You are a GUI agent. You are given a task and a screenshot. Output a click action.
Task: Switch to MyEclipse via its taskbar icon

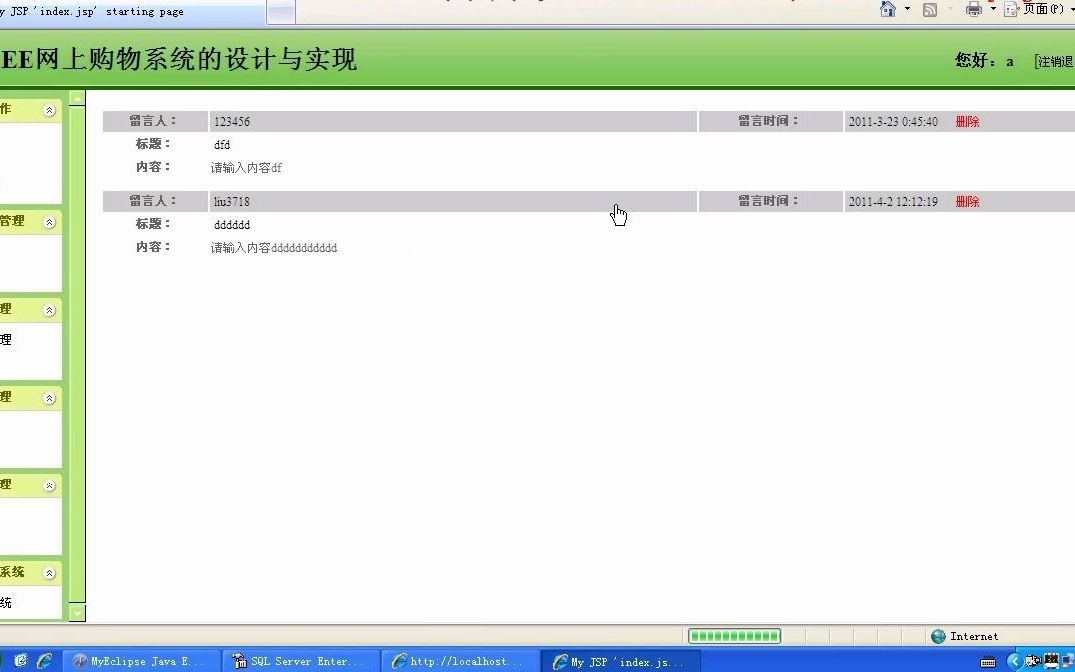[x=140, y=660]
